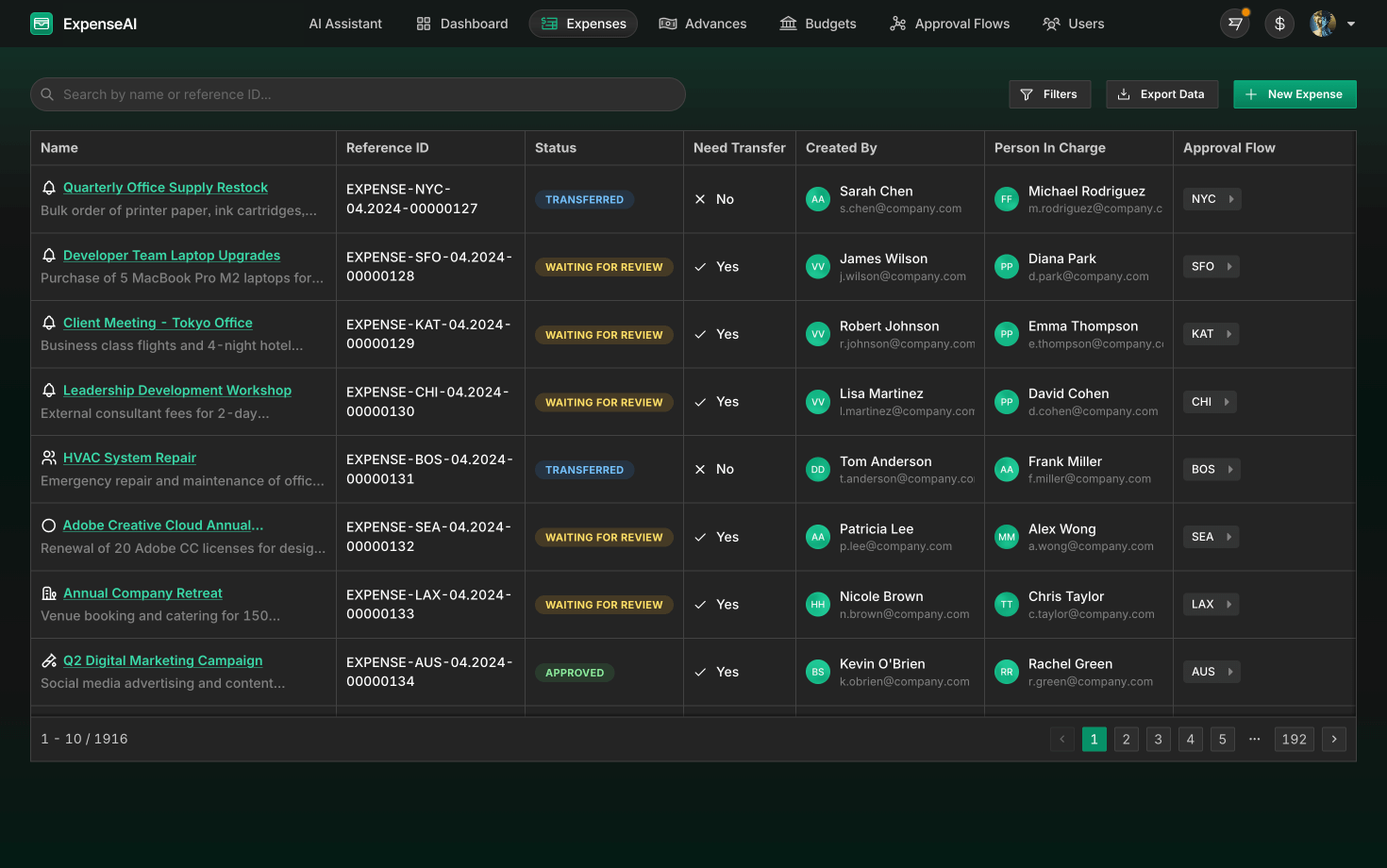Screen dimensions: 1387x868
Task: Open the notifications flag icon
Action: point(1234,24)
